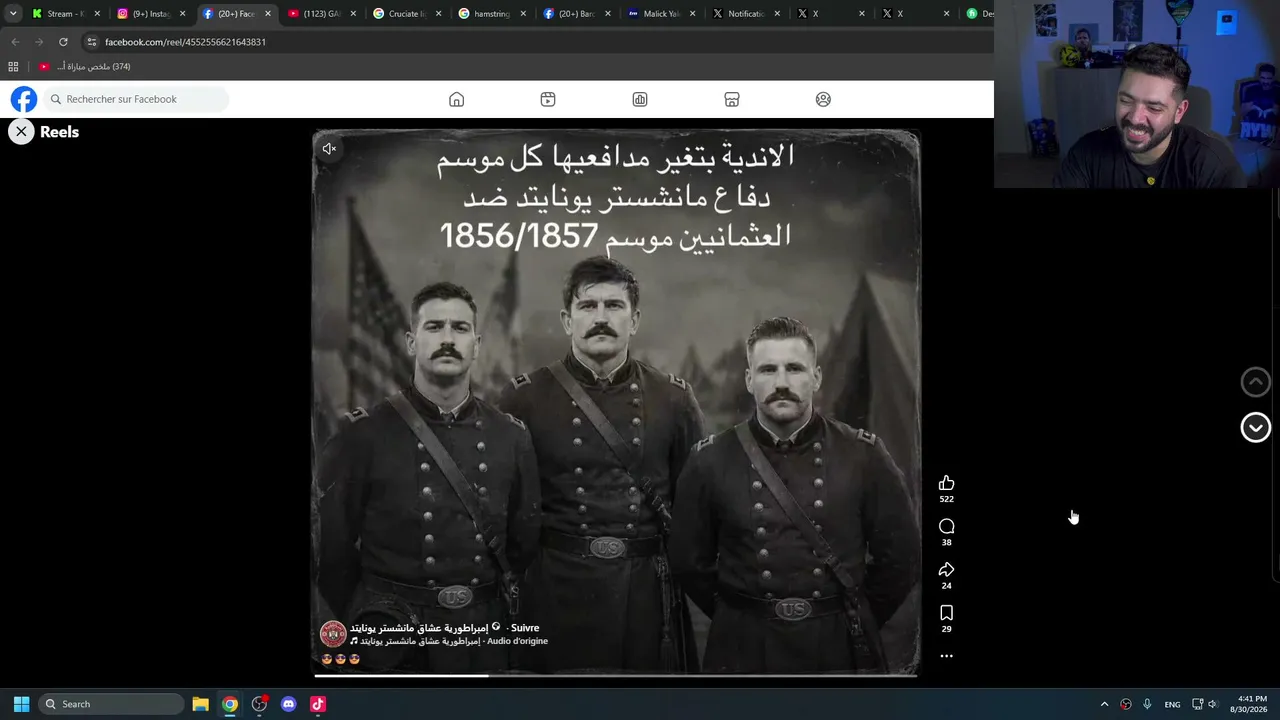
Task: Close the Stream tab
Action: [x=97, y=14]
